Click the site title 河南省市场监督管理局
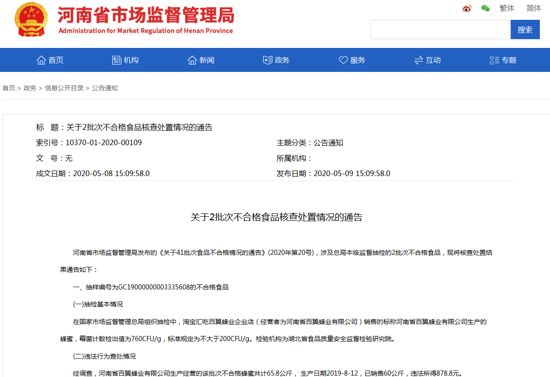 [146, 15]
